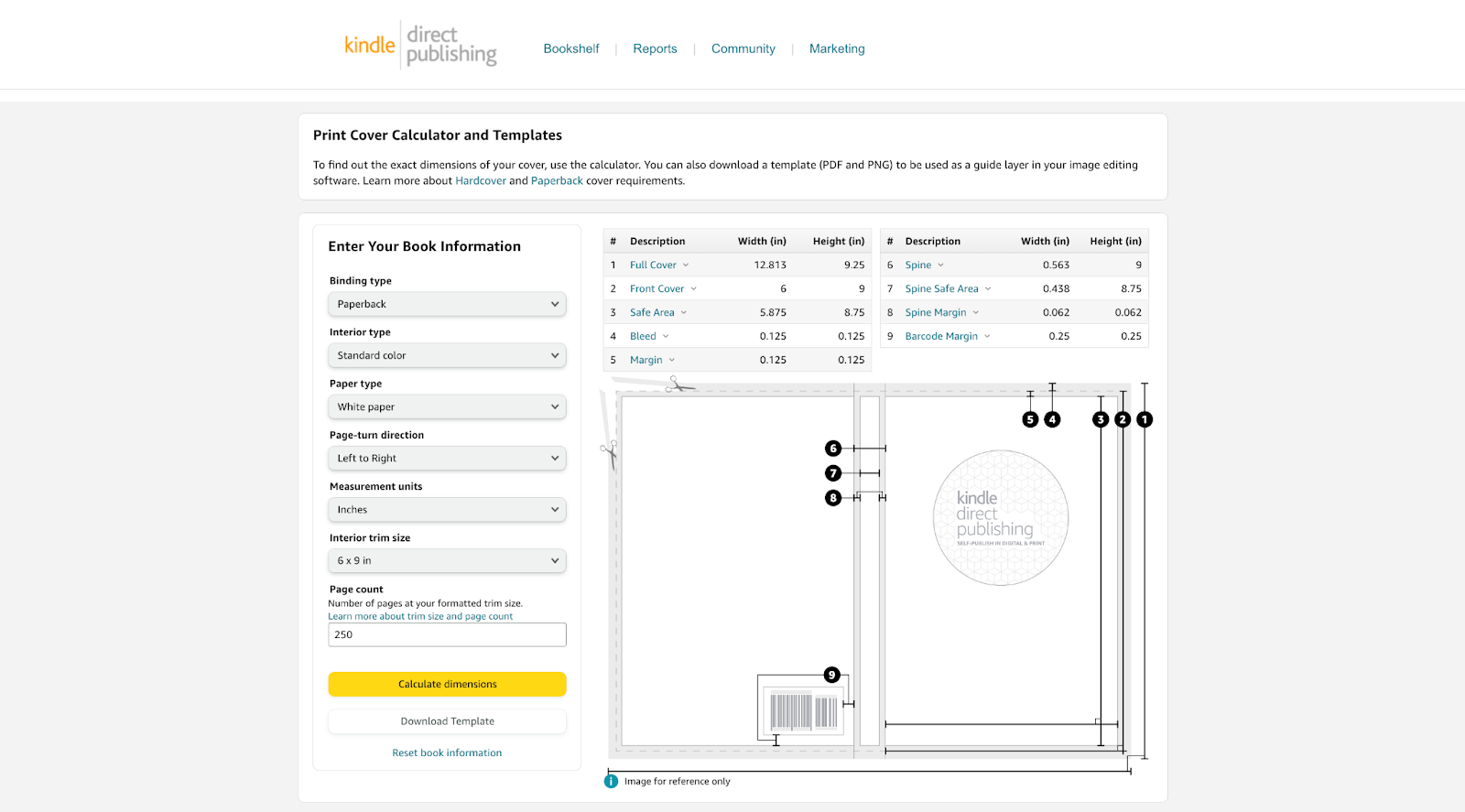
Task: Change the Paper type dropdown from White paper
Action: point(447,406)
